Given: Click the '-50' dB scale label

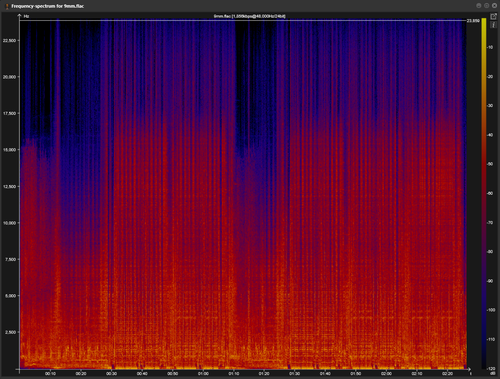Looking at the screenshot, I should pos(490,164).
